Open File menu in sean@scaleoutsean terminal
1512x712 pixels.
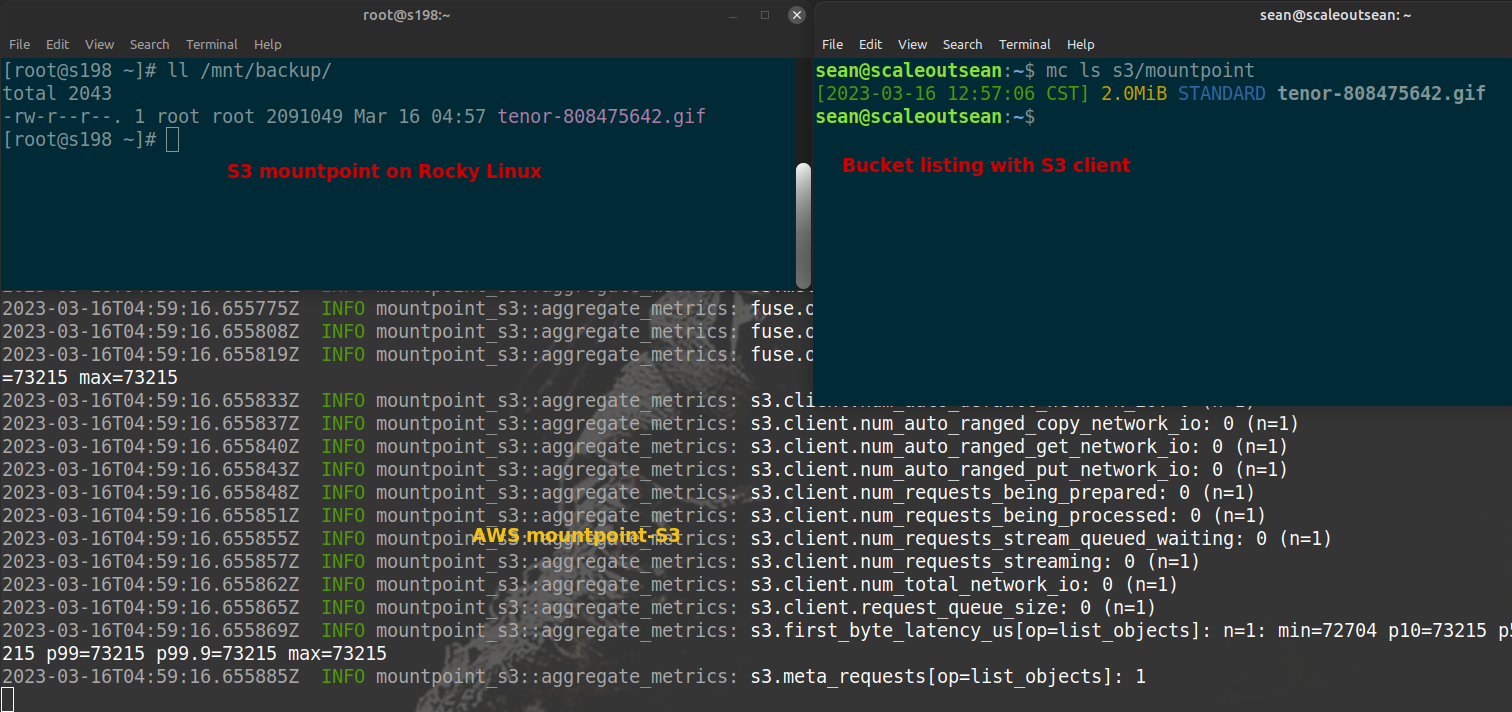tap(832, 44)
